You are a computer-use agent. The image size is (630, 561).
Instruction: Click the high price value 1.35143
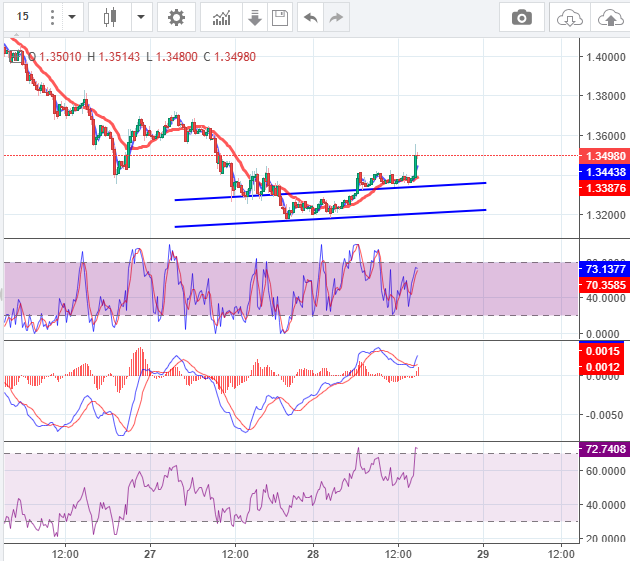click(x=119, y=57)
